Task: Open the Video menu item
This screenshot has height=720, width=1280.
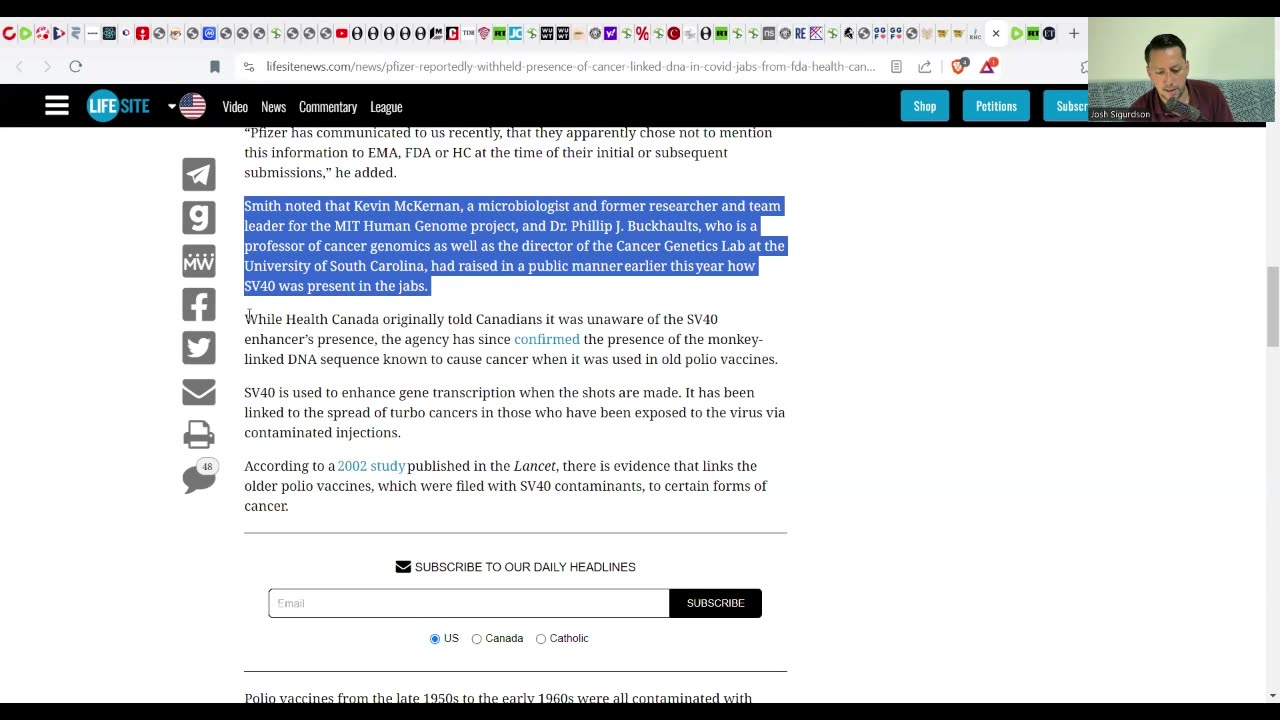Action: [x=235, y=107]
